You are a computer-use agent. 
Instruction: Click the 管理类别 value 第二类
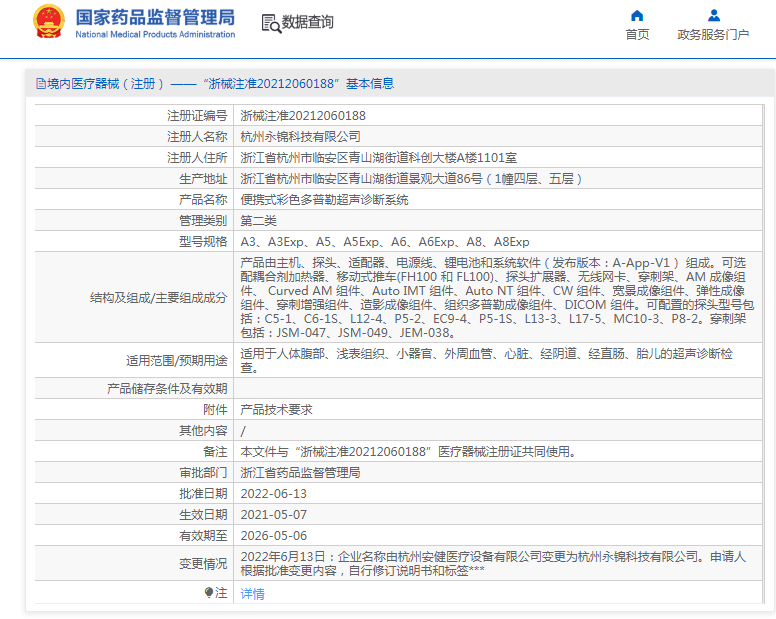pos(259,221)
